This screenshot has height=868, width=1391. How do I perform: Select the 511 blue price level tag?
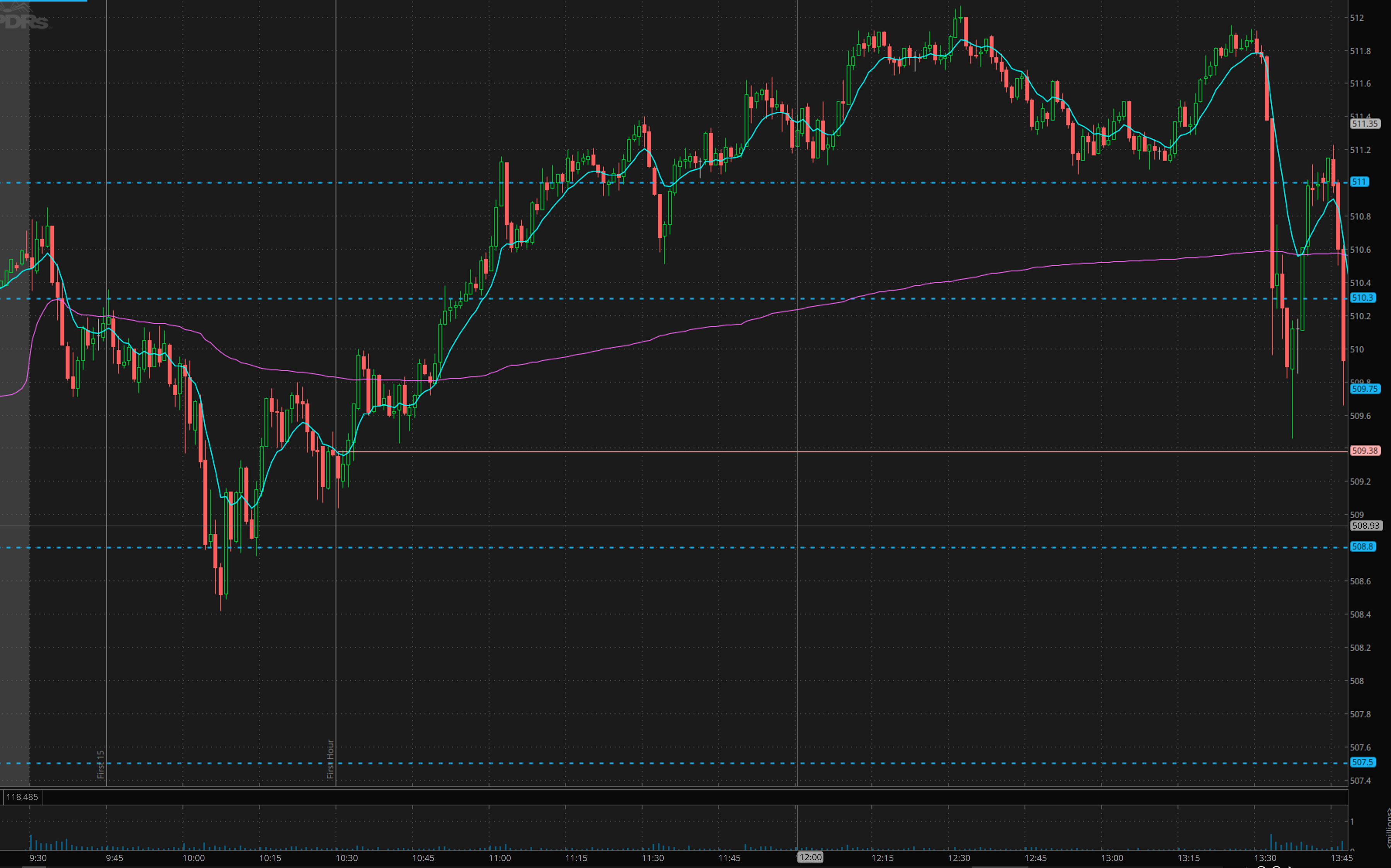point(1359,182)
